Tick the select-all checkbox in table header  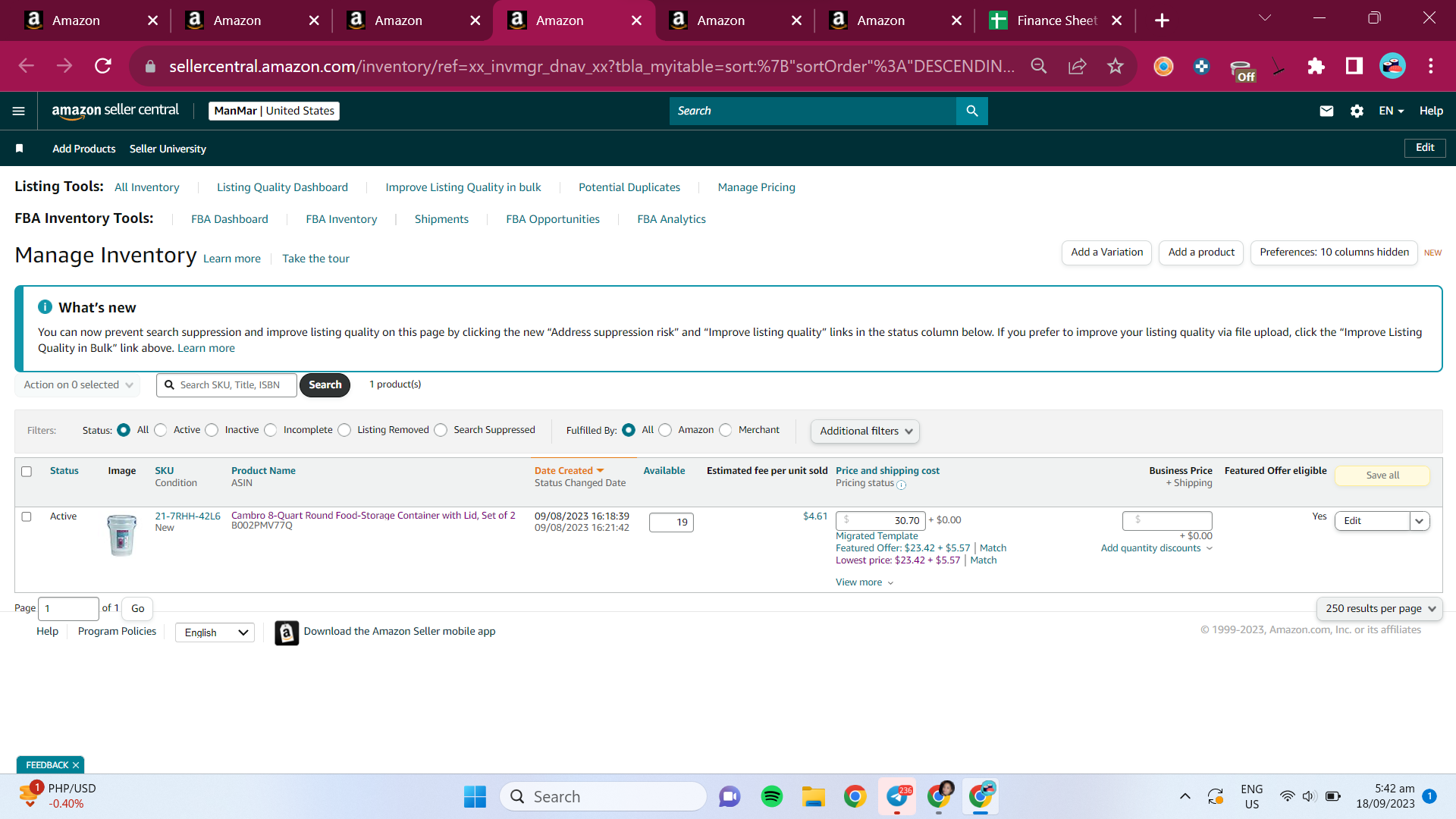pyautogui.click(x=27, y=472)
